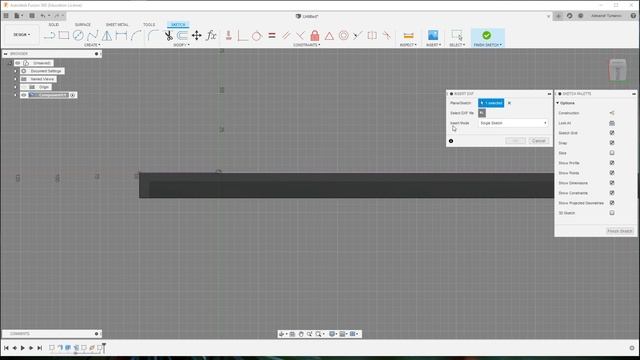Select the Offset tool
Screen dimensions: 640x360
(182, 36)
